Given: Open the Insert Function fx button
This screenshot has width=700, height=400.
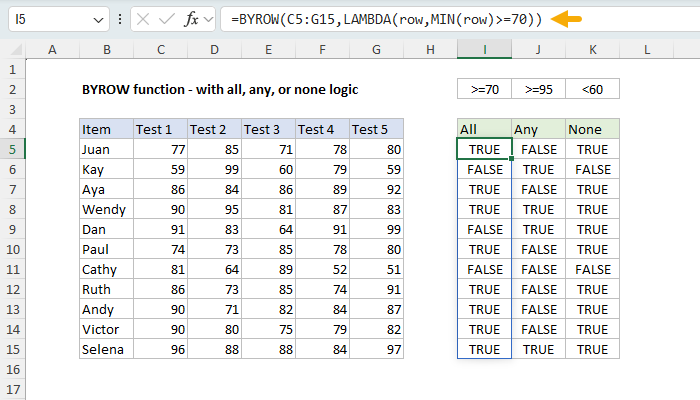Looking at the screenshot, I should (x=192, y=19).
